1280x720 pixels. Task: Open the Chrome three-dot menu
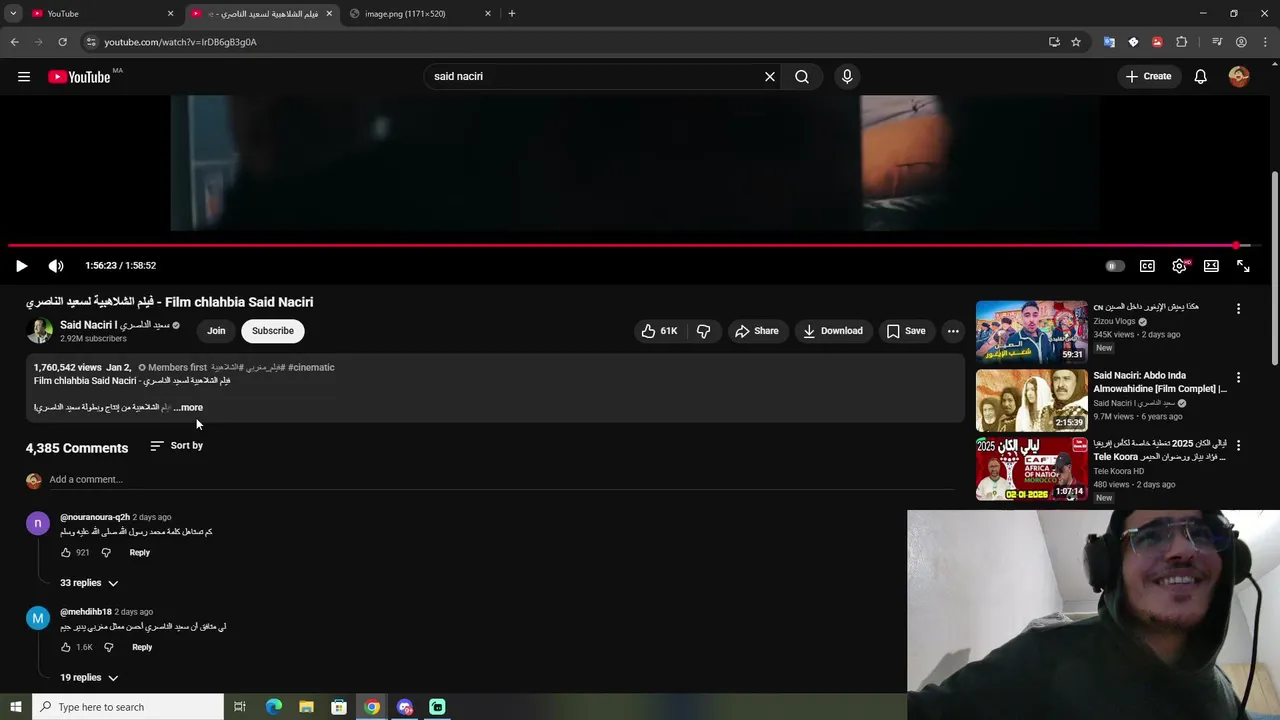coord(1265,42)
